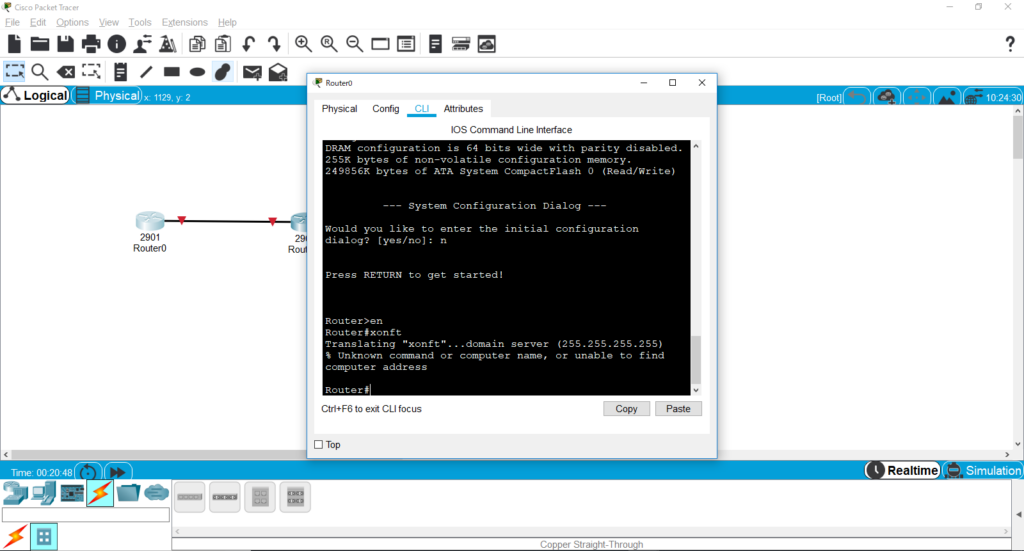1024x551 pixels.
Task: Redo the last action
Action: [274, 44]
